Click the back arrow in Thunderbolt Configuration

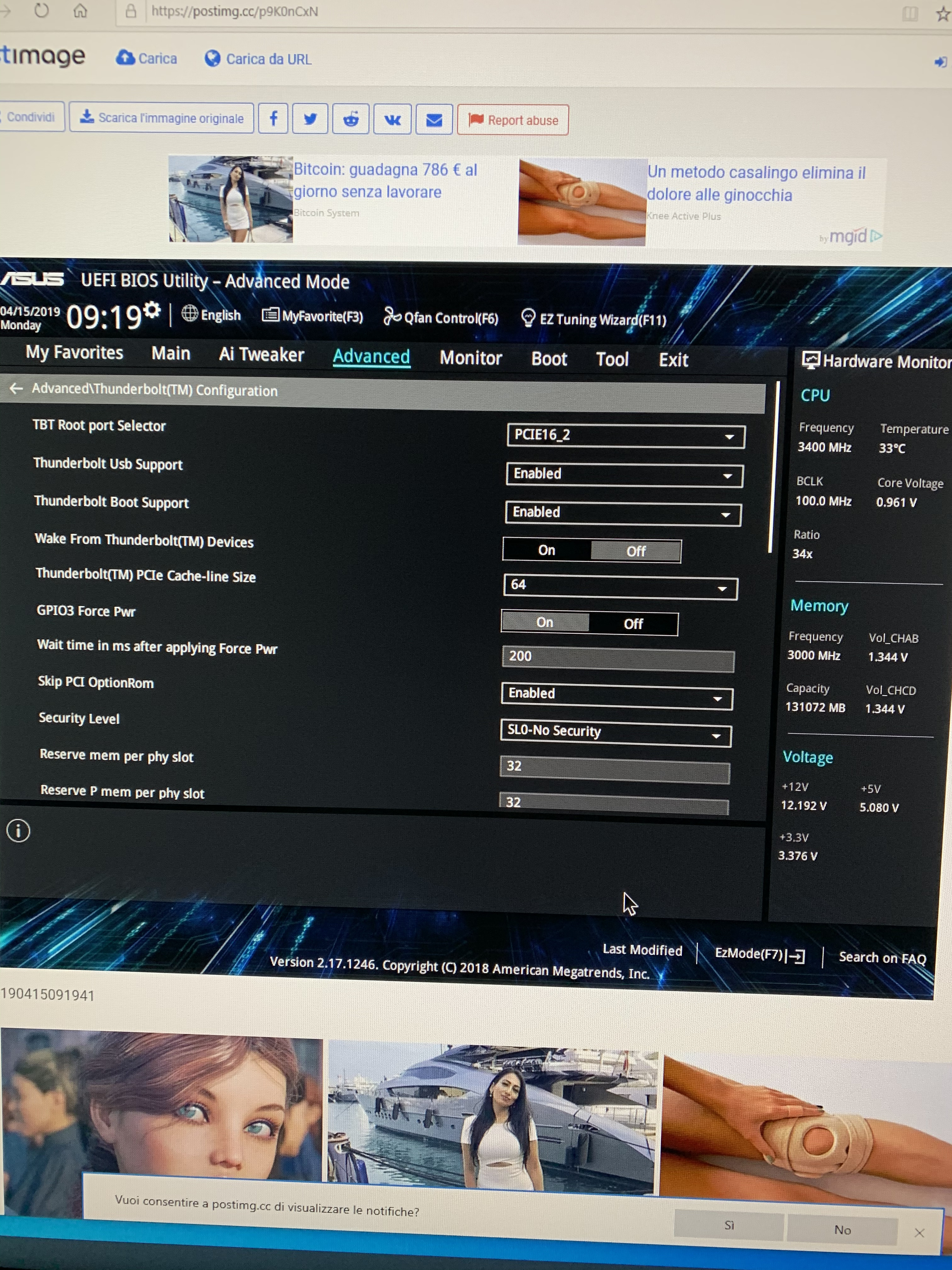pyautogui.click(x=16, y=389)
